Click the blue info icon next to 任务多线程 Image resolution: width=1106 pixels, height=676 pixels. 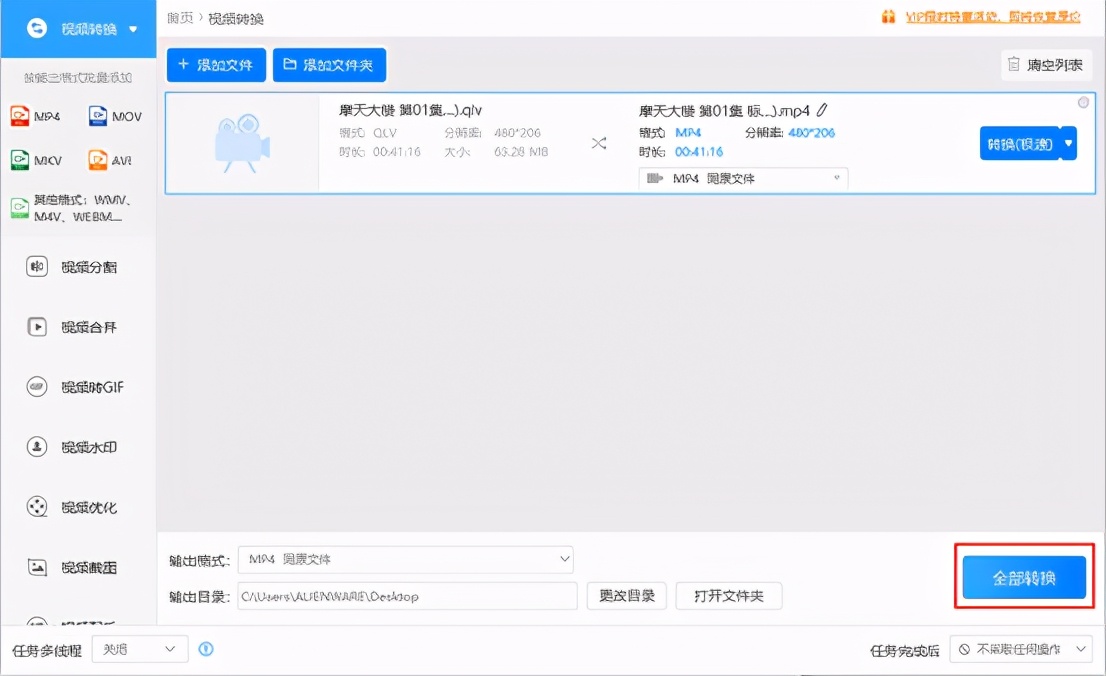[207, 648]
